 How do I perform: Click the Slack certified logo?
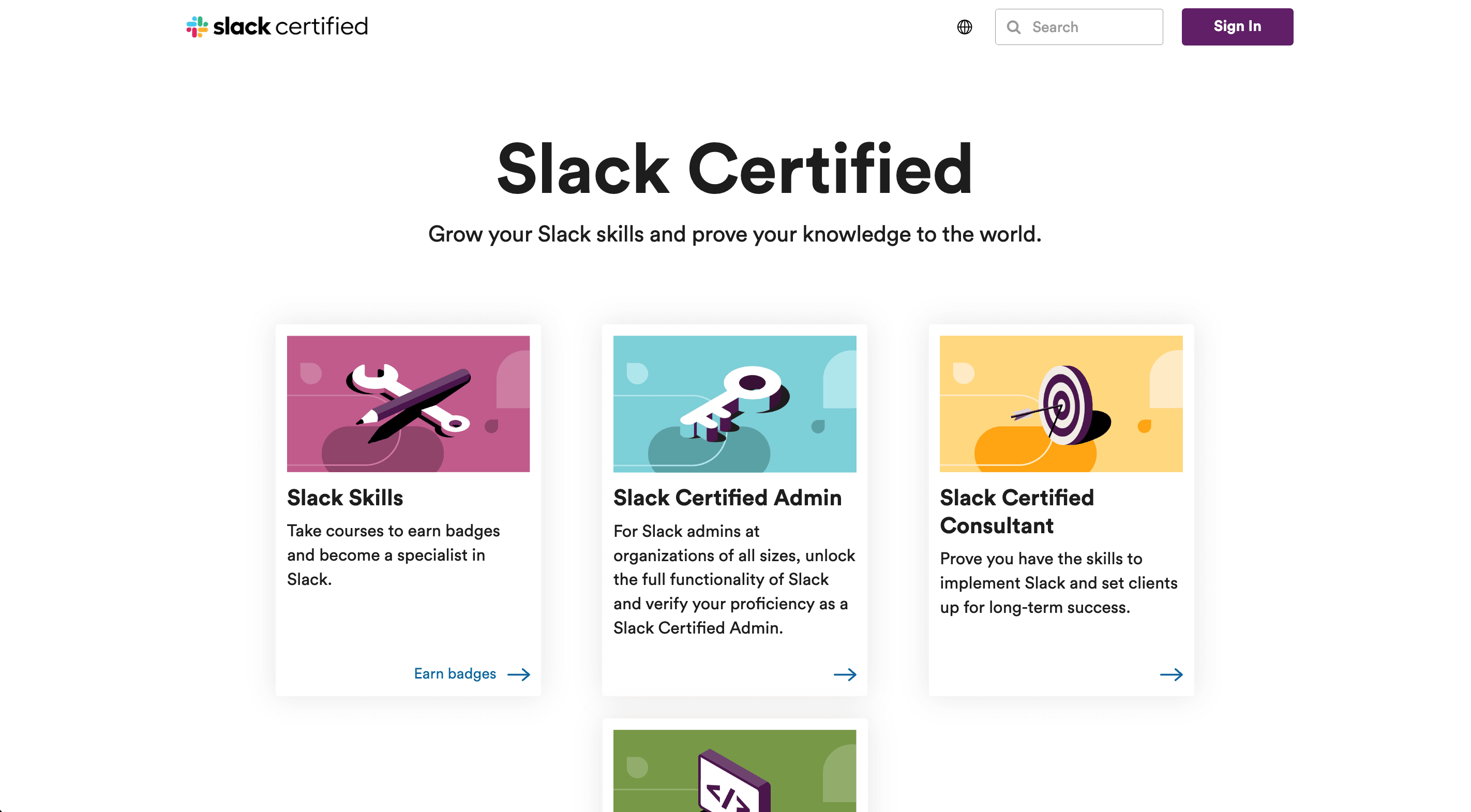point(277,26)
